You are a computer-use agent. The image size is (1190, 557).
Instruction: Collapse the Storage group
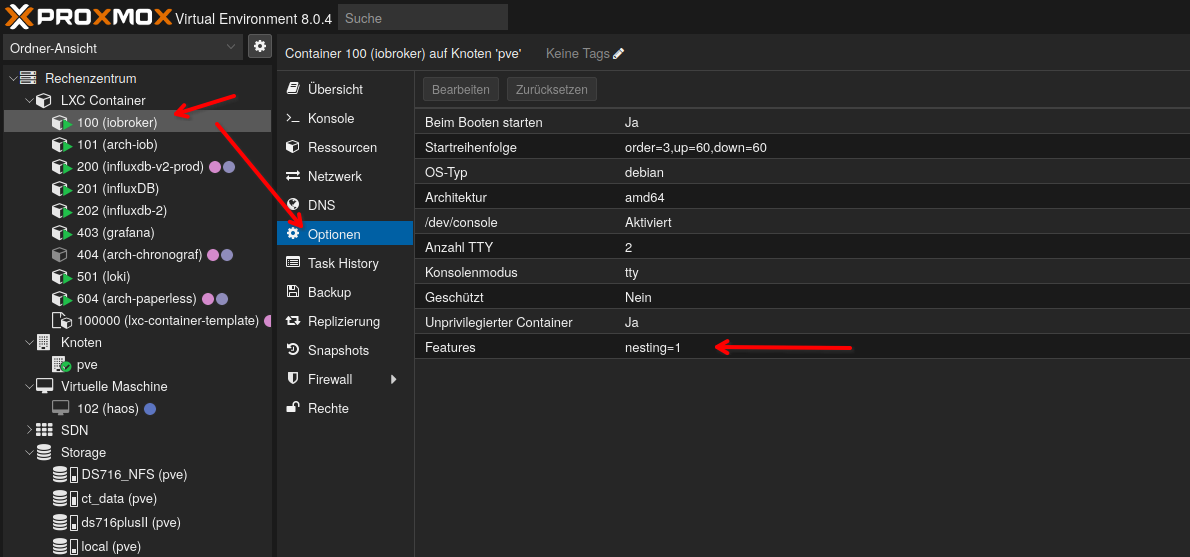pos(29,452)
